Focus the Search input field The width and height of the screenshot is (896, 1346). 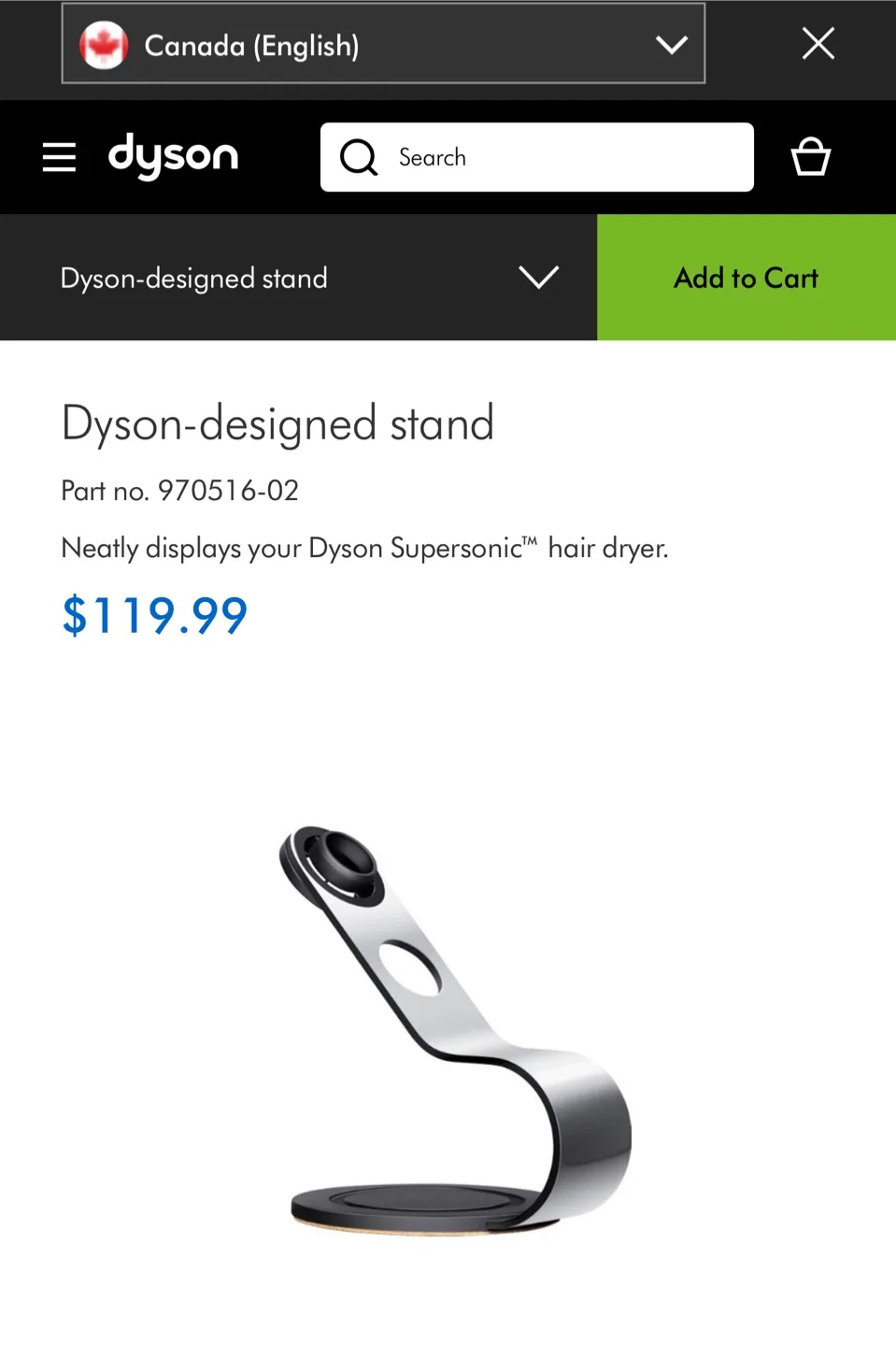(537, 157)
